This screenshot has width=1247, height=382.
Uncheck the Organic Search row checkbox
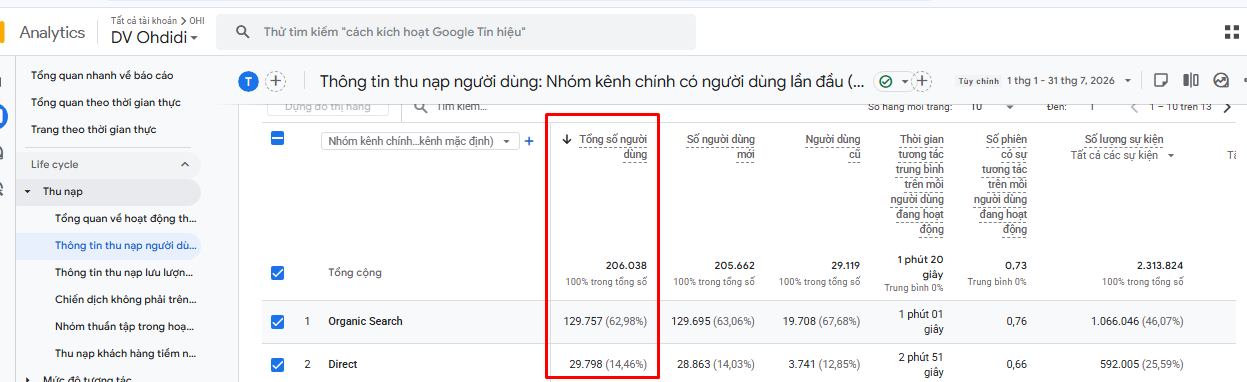point(278,321)
